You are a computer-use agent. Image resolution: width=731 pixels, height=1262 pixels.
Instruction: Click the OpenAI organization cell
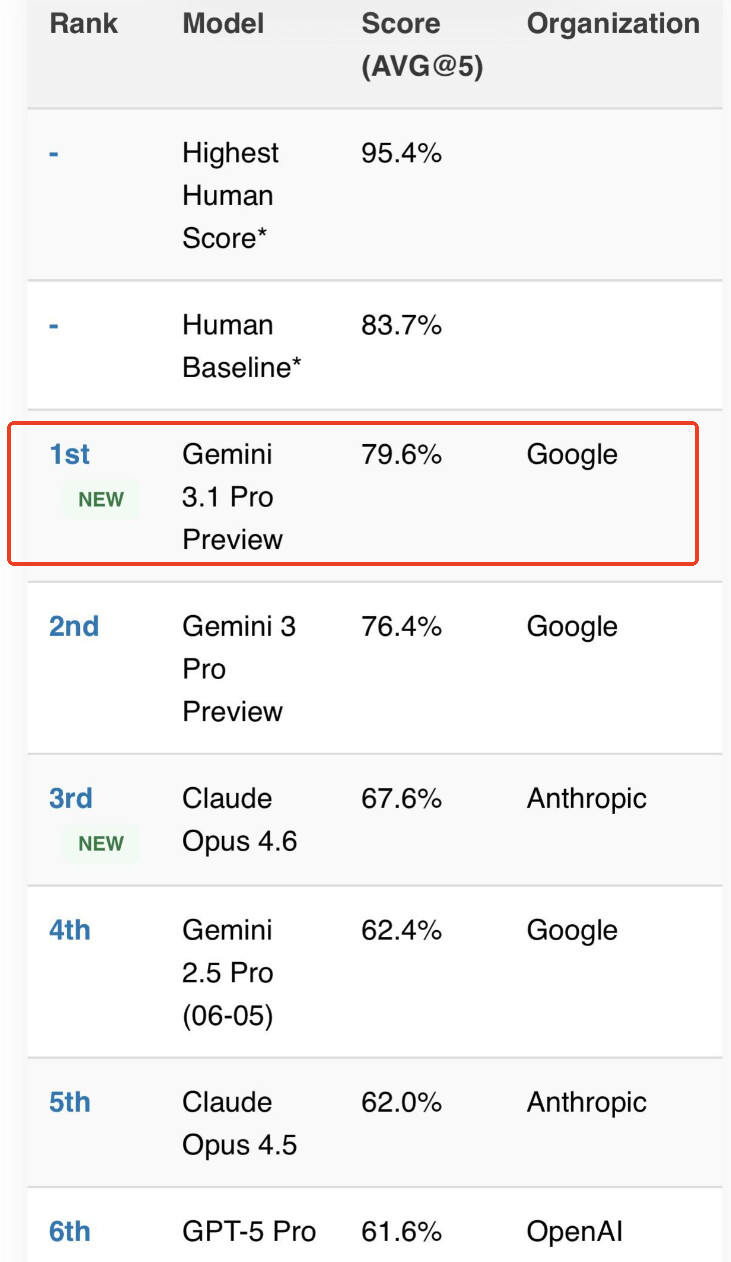[x=575, y=1231]
